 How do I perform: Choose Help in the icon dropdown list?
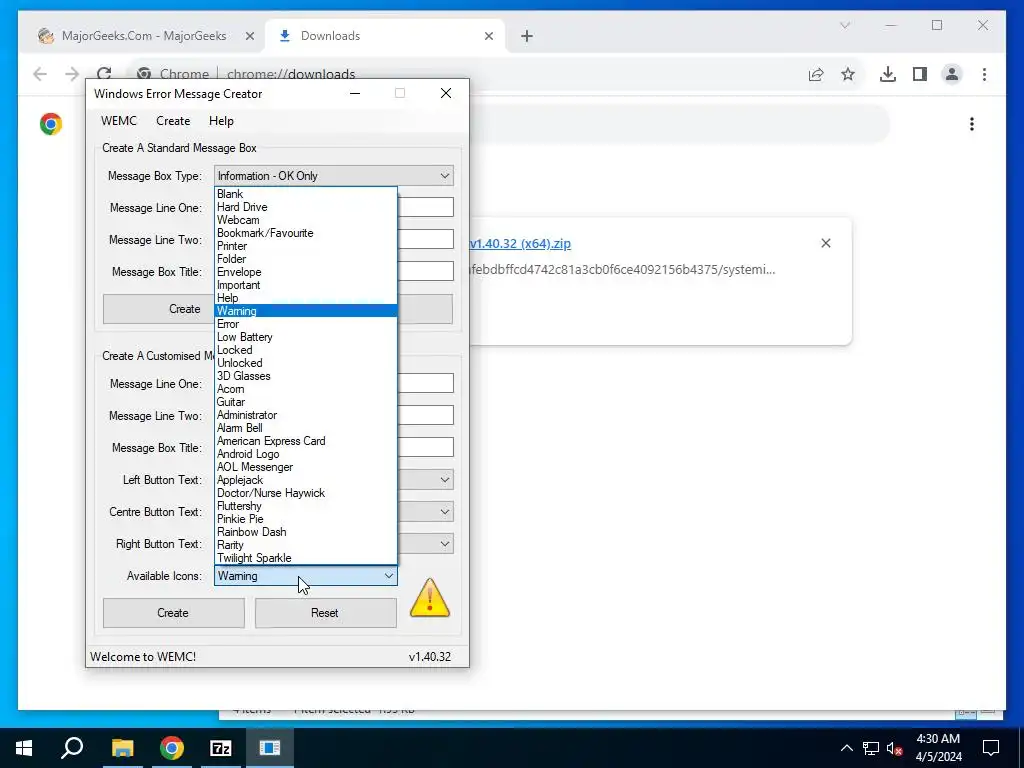coord(306,298)
